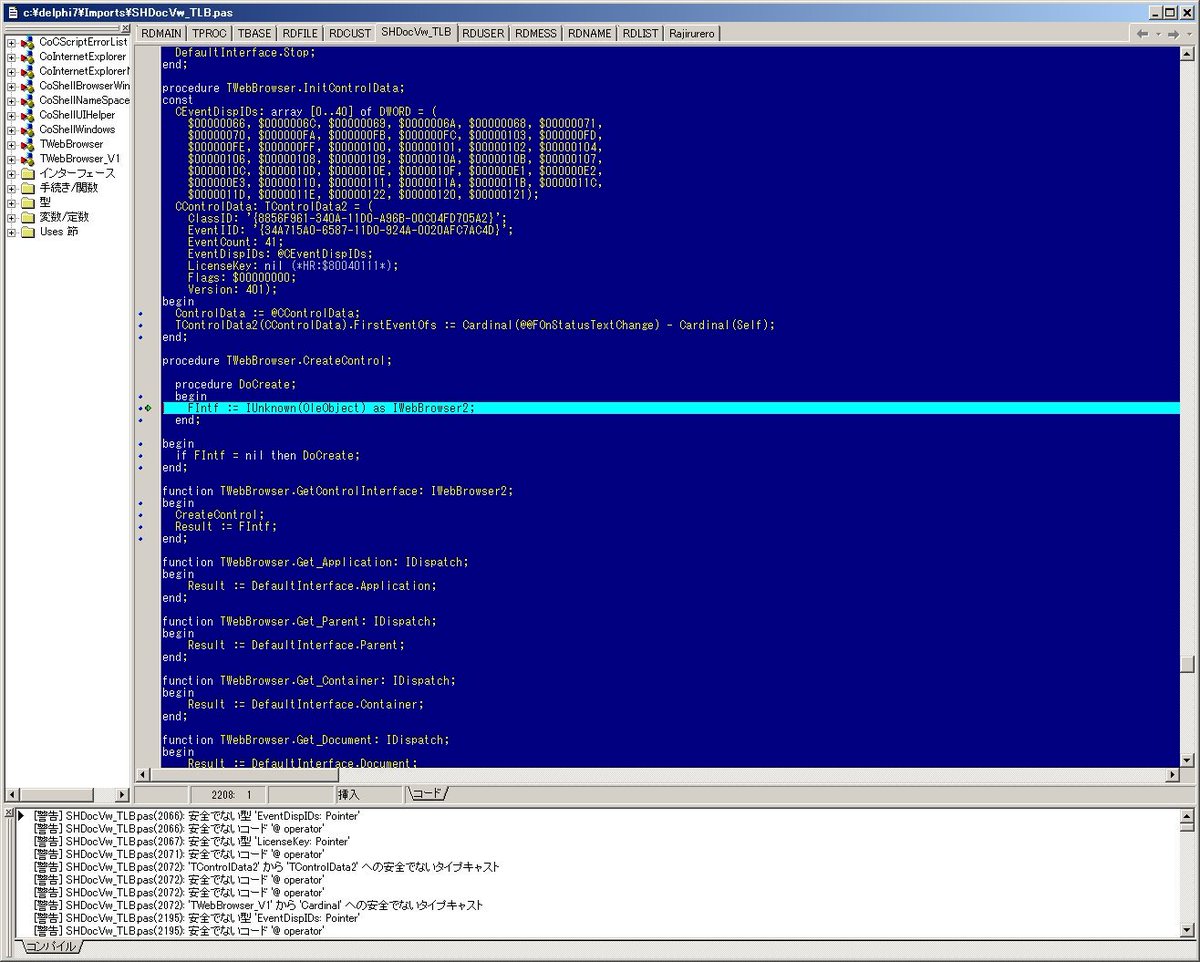Open the forward navigation history dropdown
Viewport: 1200px width, 962px height.
pos(1189,34)
